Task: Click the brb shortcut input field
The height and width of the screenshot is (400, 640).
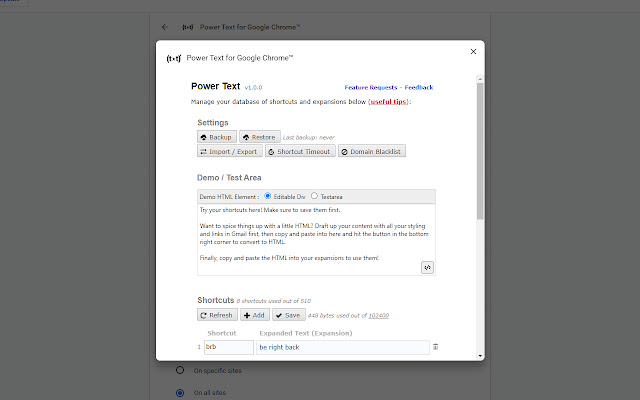Action: click(229, 347)
